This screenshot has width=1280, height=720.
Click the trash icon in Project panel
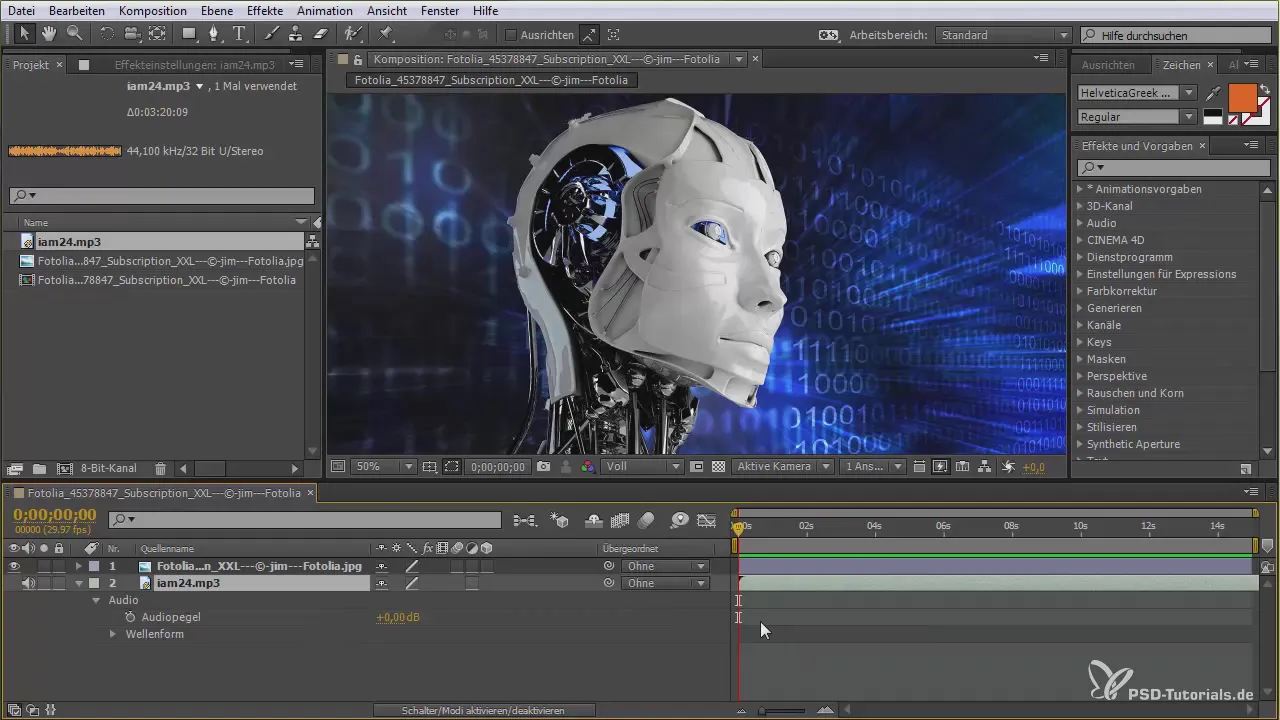pyautogui.click(x=160, y=468)
